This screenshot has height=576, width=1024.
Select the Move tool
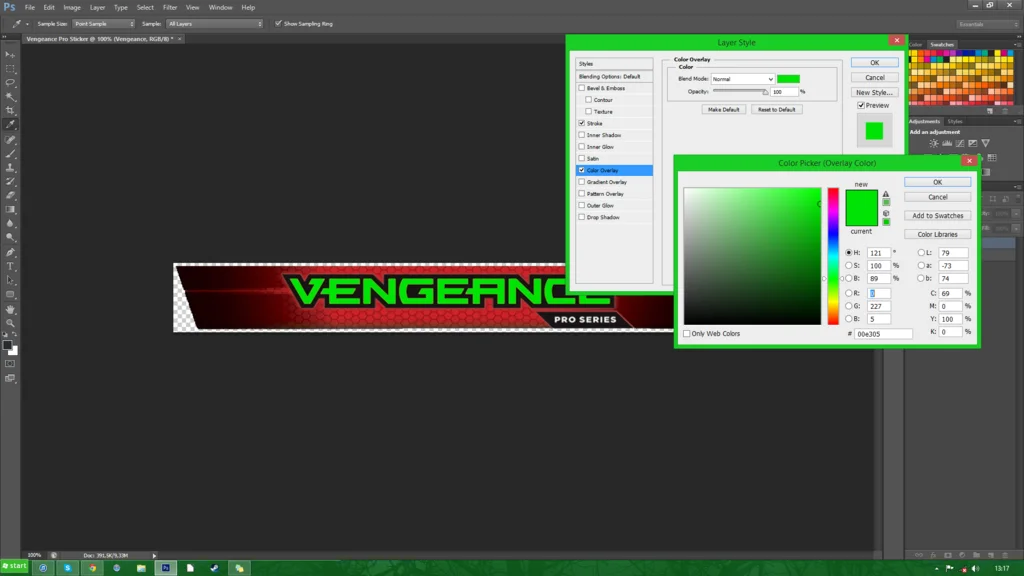10,55
